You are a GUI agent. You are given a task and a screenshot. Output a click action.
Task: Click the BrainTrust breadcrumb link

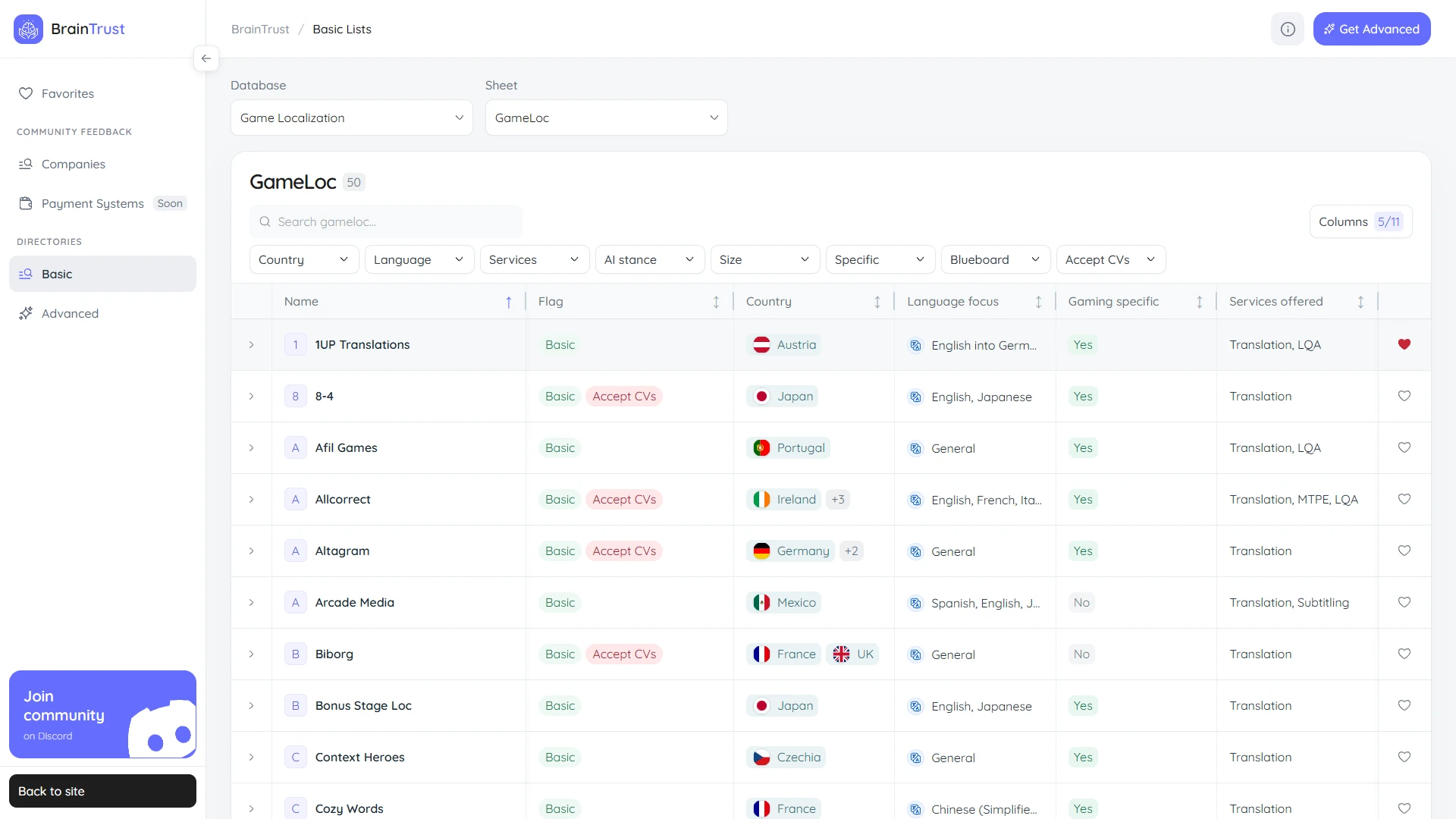pyautogui.click(x=260, y=29)
